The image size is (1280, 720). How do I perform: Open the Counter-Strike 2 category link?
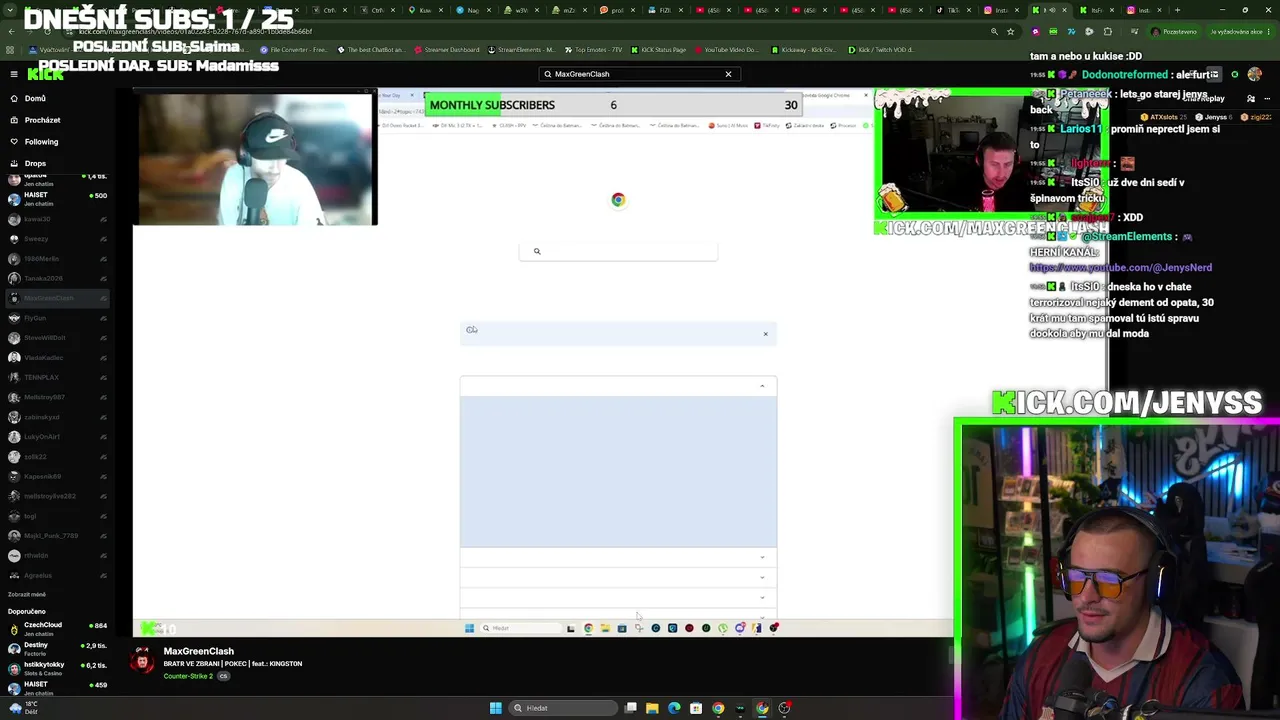click(x=188, y=676)
